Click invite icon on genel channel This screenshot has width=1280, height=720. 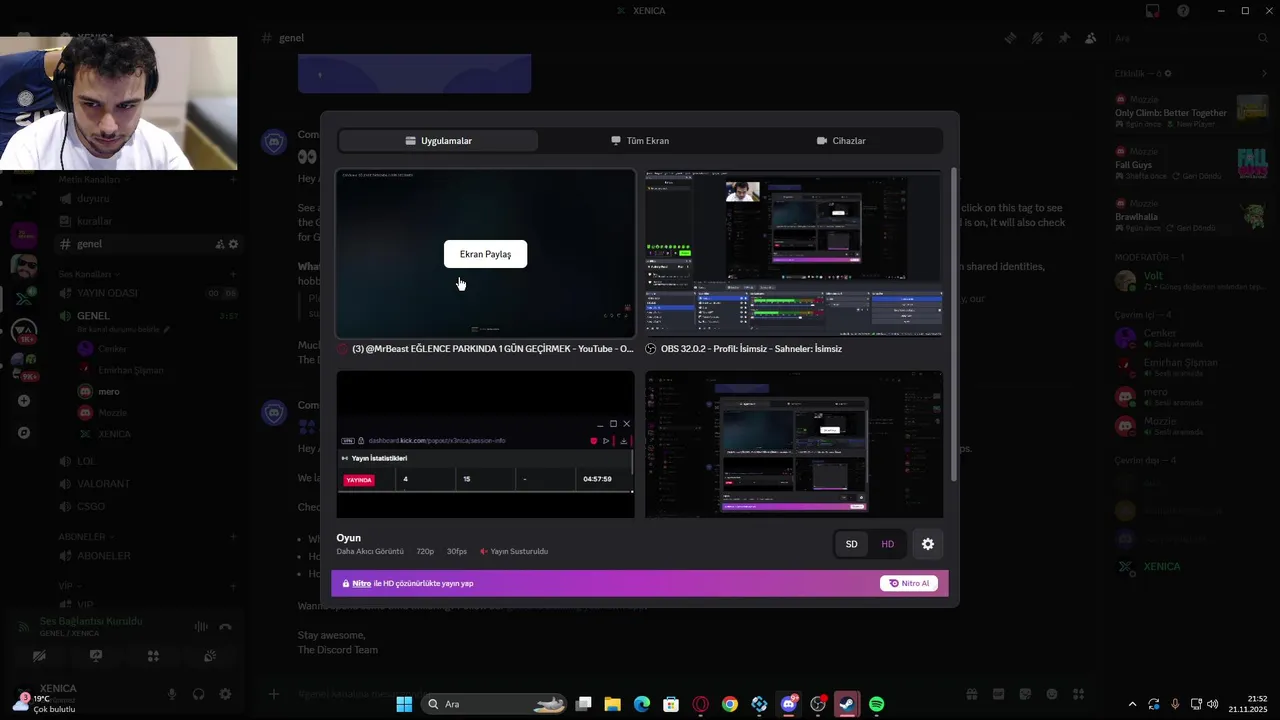click(220, 244)
